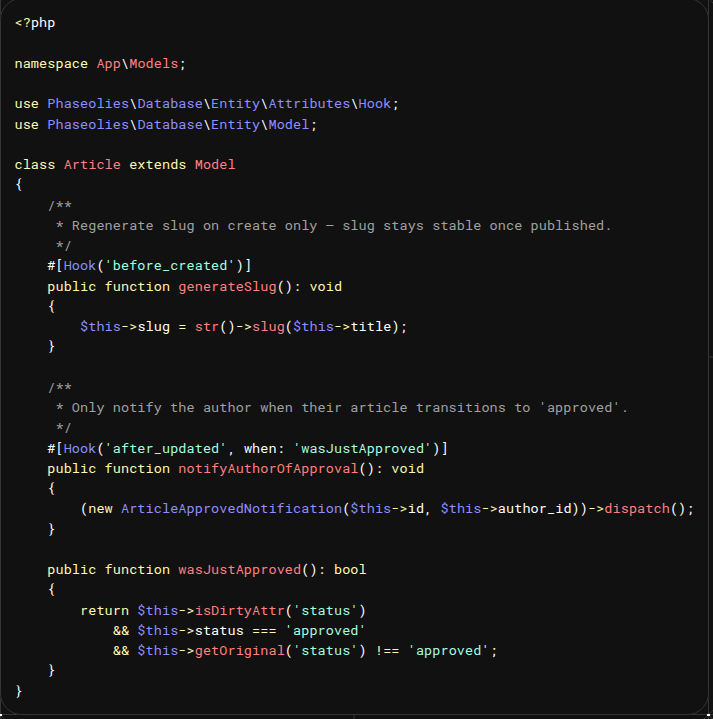Click the 'notifyAuthorOfApproval' method name
Screen dimensions: 713x719
pyautogui.click(x=268, y=469)
